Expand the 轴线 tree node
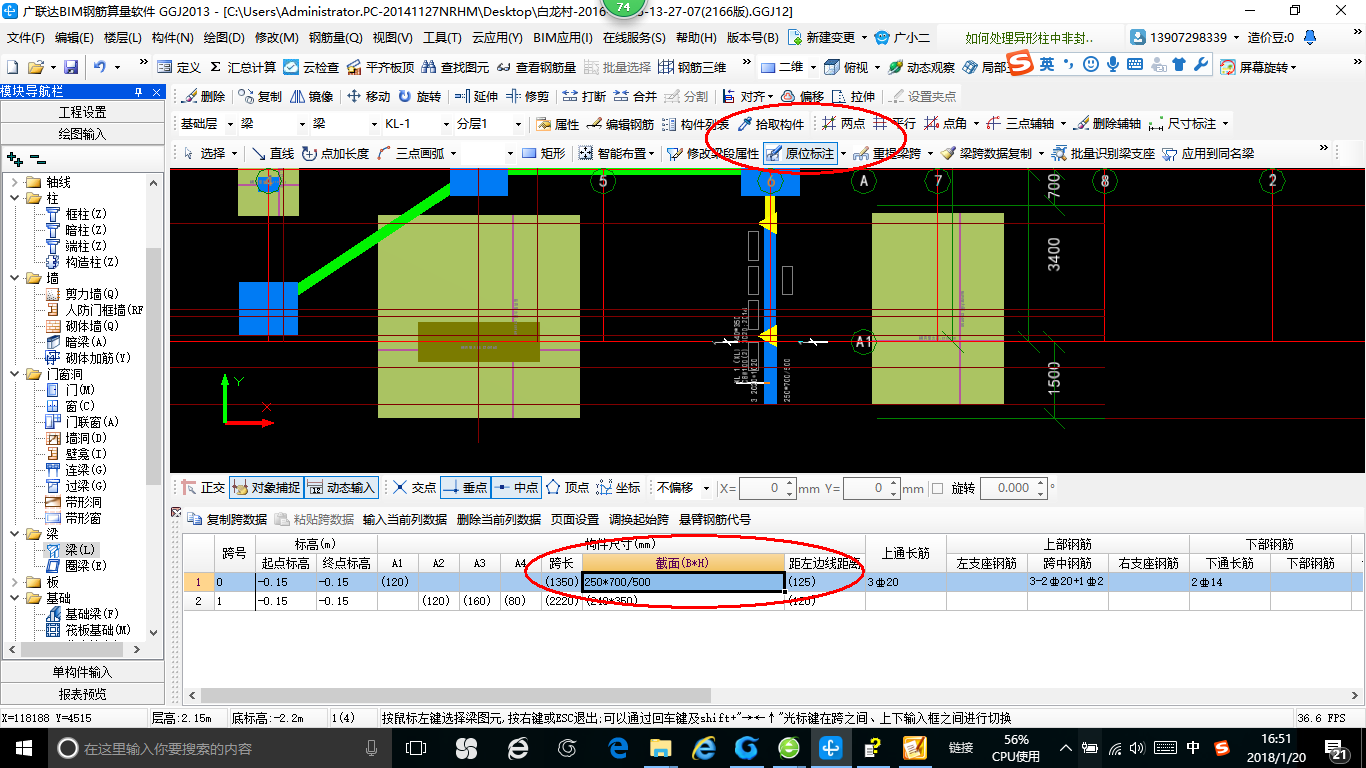This screenshot has width=1366, height=768. [15, 182]
